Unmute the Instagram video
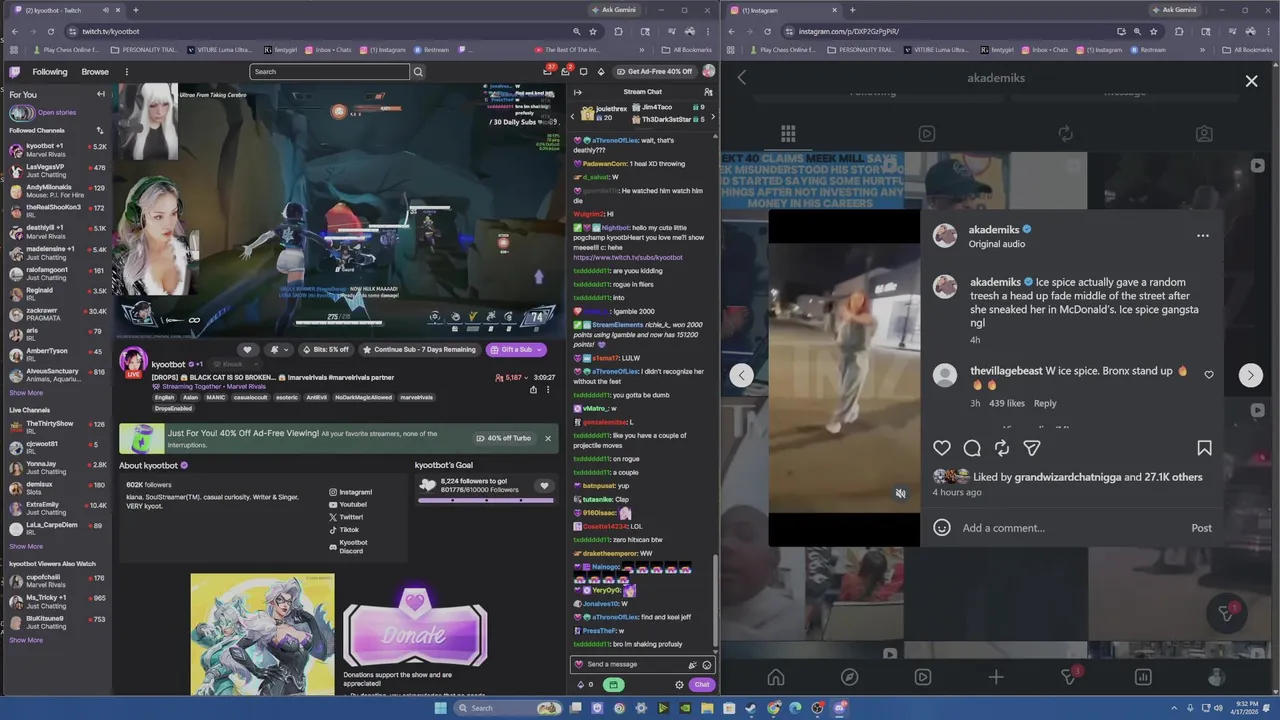The height and width of the screenshot is (720, 1280). pyautogui.click(x=900, y=493)
